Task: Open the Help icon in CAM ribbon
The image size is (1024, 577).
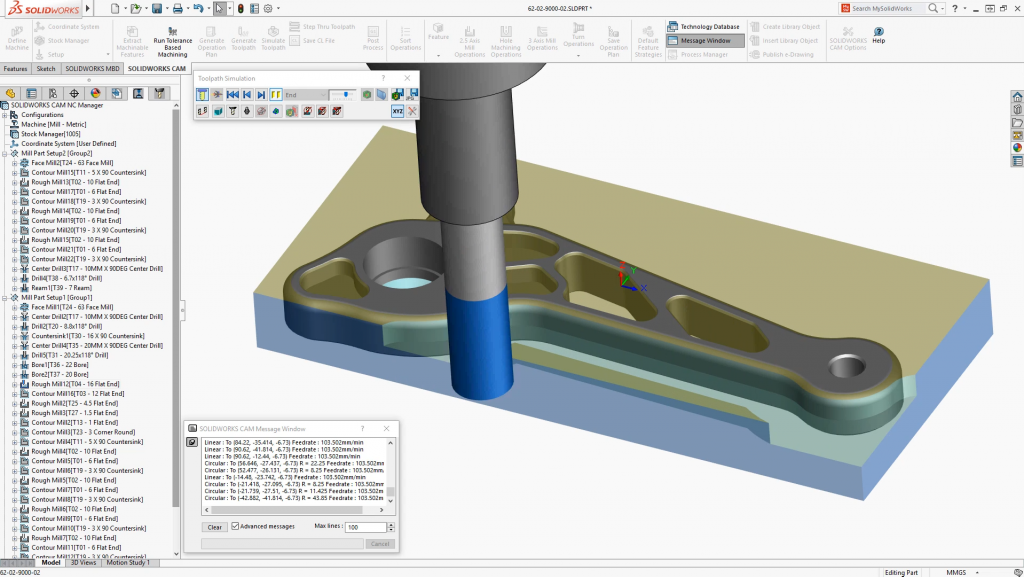Action: coord(878,35)
